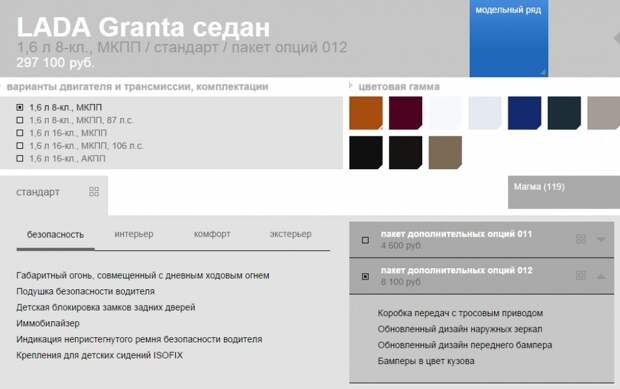Pick the orange color swatch
Image resolution: width=620 pixels, height=389 pixels.
click(366, 113)
